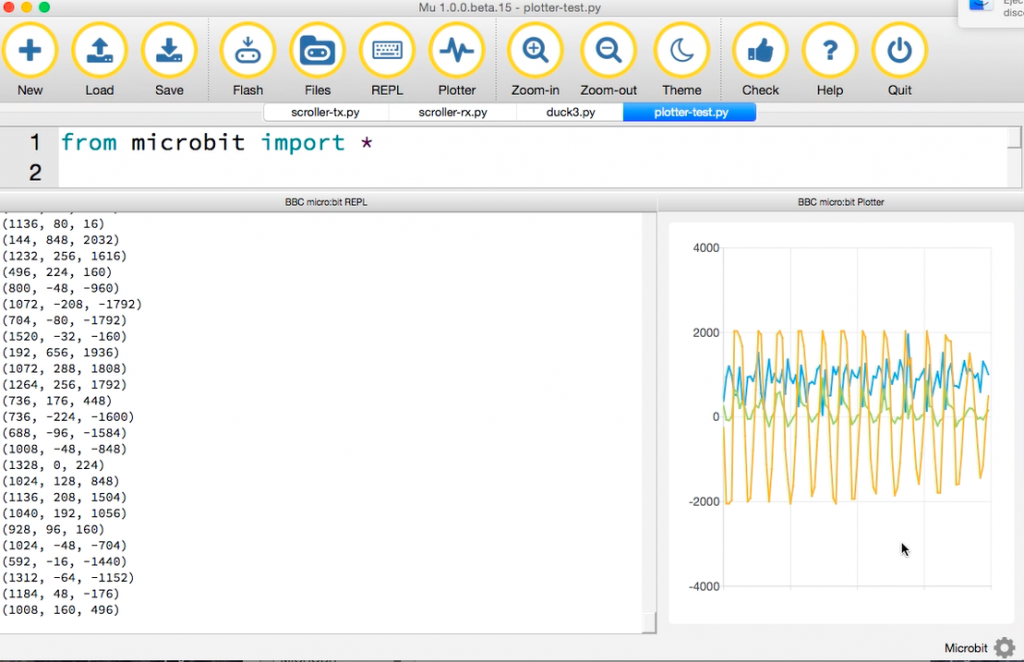Click the Microbit mode label

coord(965,648)
